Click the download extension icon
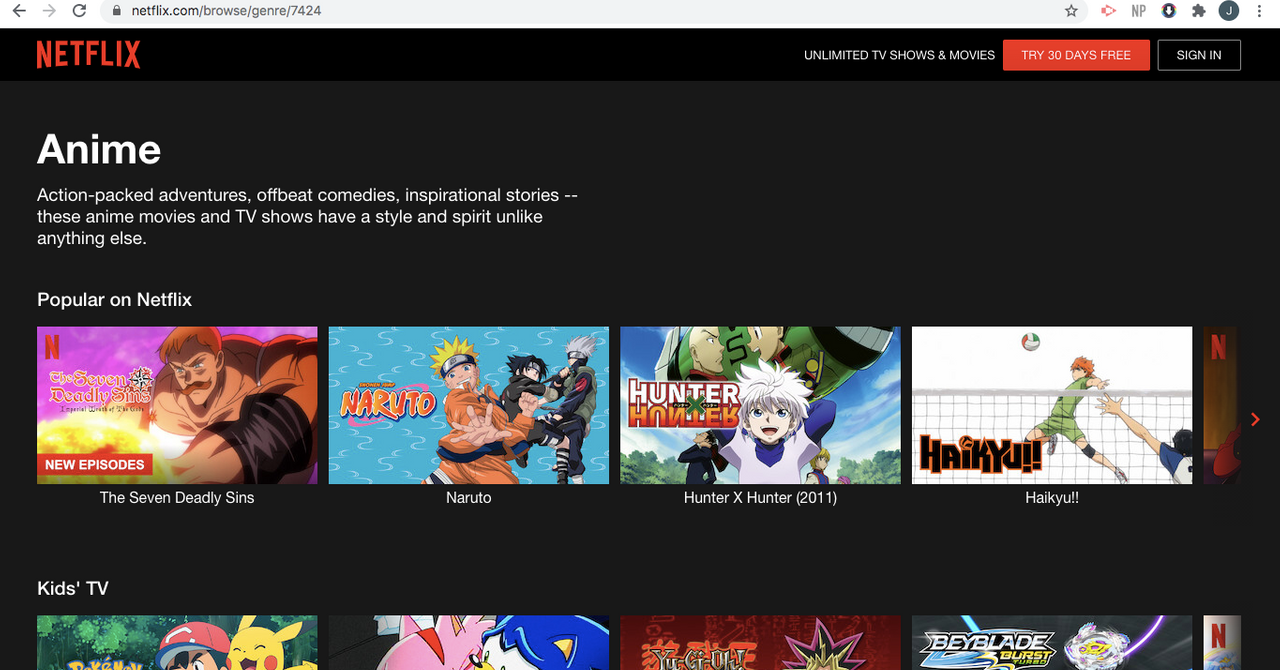The width and height of the screenshot is (1280, 670). (x=1168, y=11)
